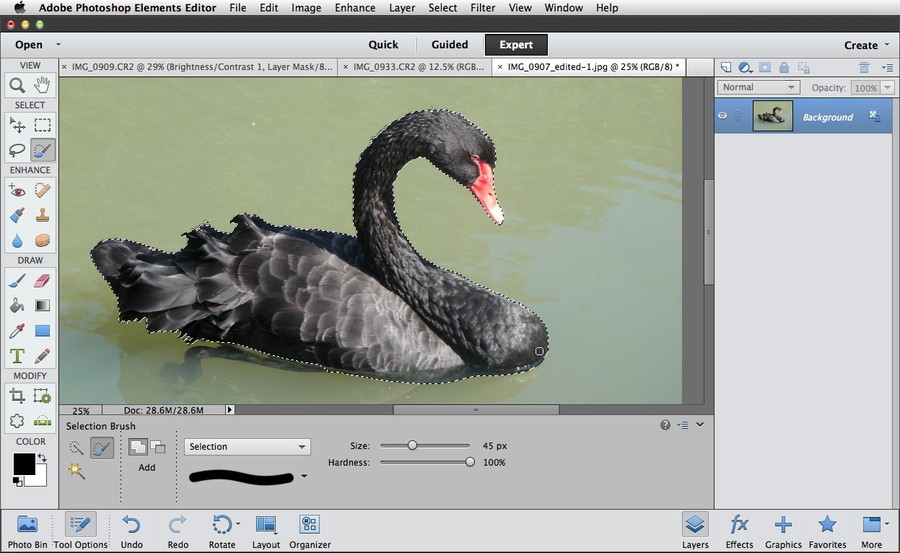Select the Zoom tool
900x553 pixels.
coord(17,86)
